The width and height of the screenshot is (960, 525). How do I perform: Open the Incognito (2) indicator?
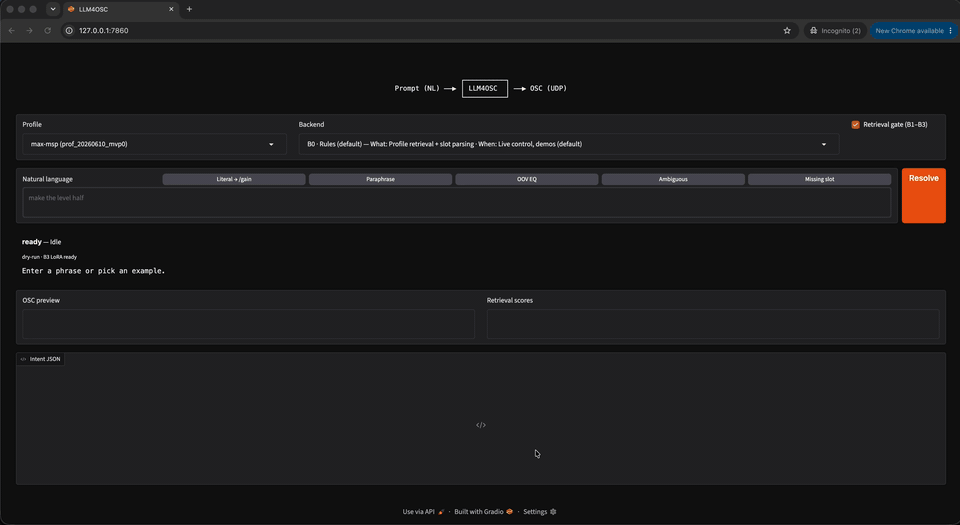point(835,31)
